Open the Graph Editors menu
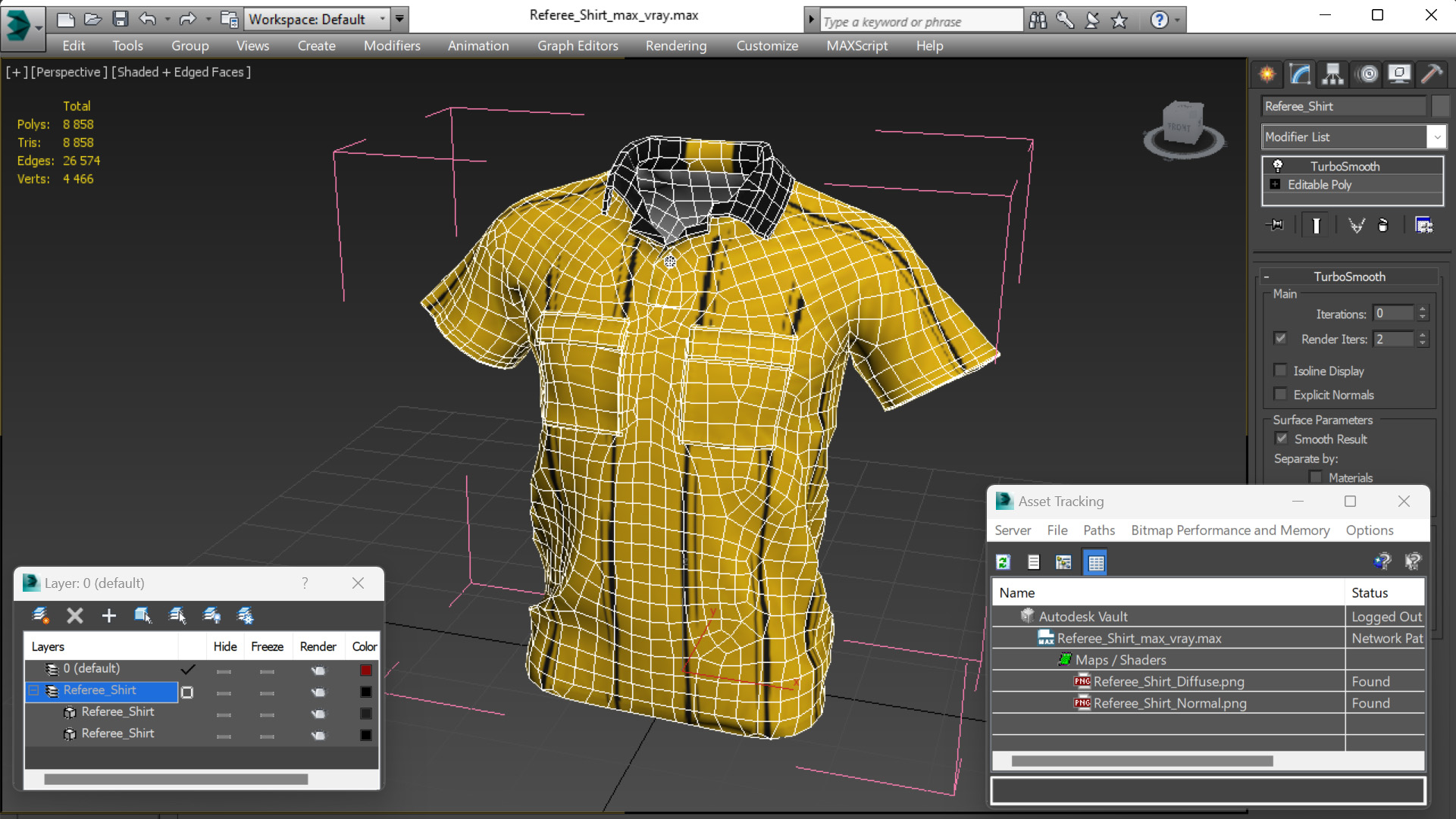Screen dimensions: 1456x819 [578, 45]
